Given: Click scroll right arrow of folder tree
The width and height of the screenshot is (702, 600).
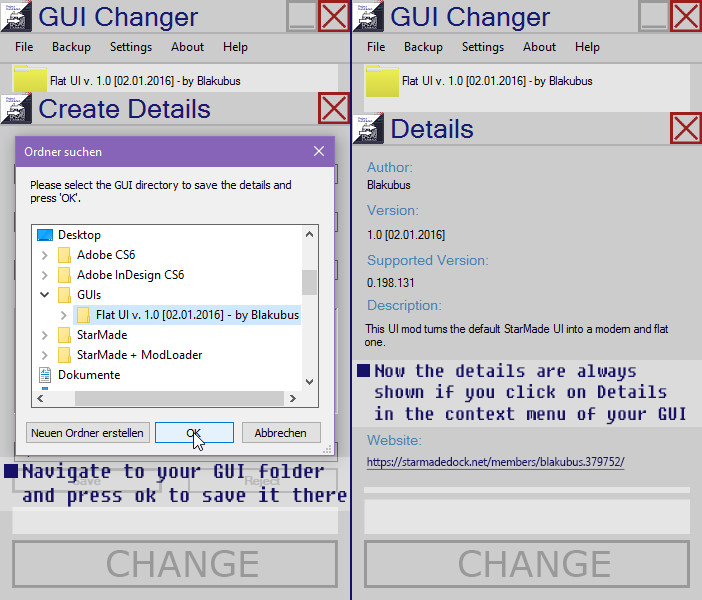Looking at the screenshot, I should [293, 398].
